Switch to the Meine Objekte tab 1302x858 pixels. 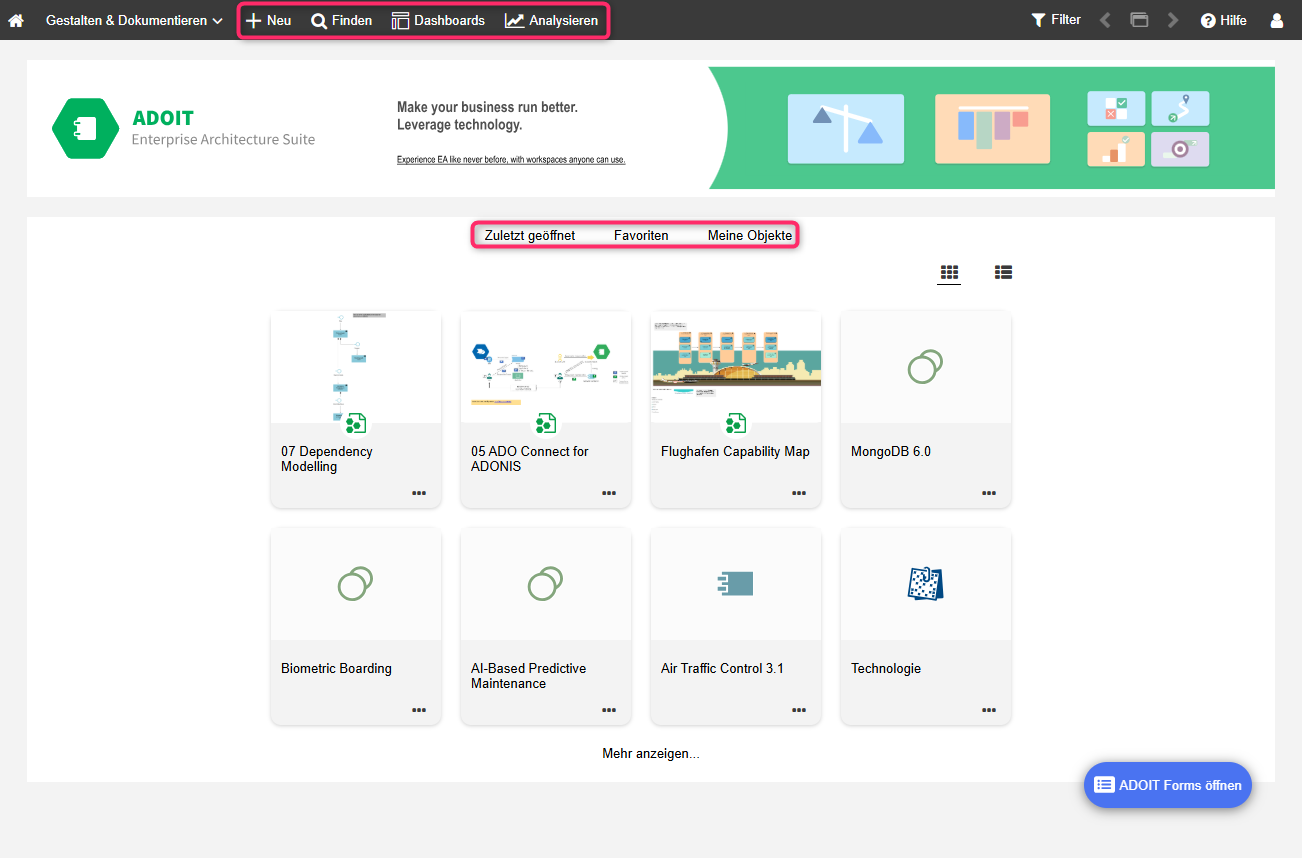click(750, 236)
